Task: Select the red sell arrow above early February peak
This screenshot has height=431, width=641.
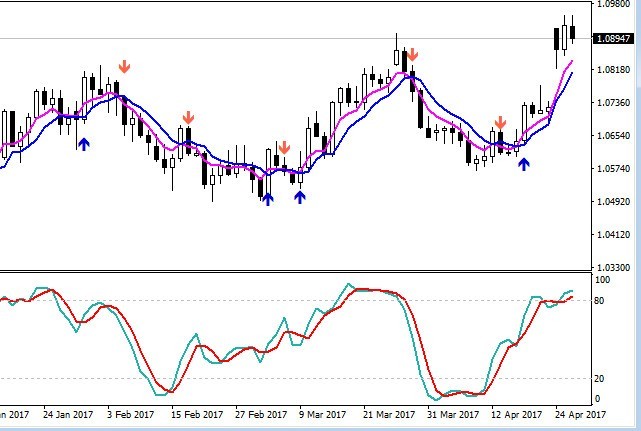Action: point(124,67)
